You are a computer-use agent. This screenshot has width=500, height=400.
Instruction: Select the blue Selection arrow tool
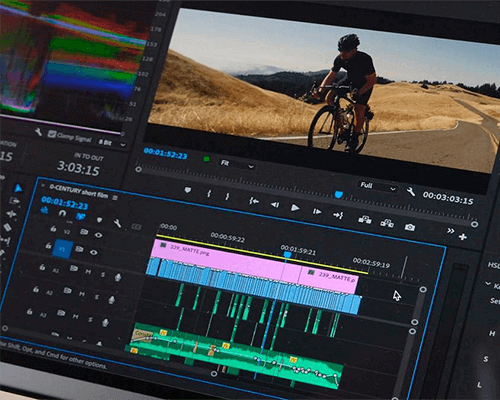[18, 189]
